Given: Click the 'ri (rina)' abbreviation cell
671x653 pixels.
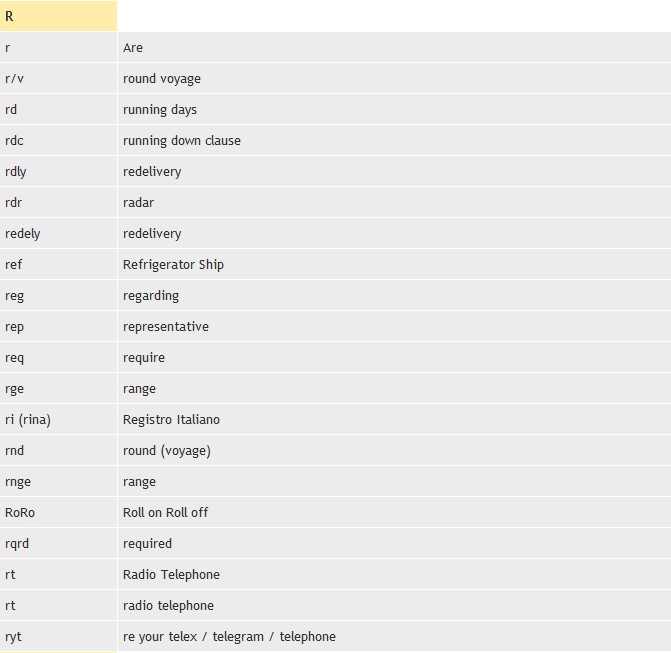Looking at the screenshot, I should [27, 420].
